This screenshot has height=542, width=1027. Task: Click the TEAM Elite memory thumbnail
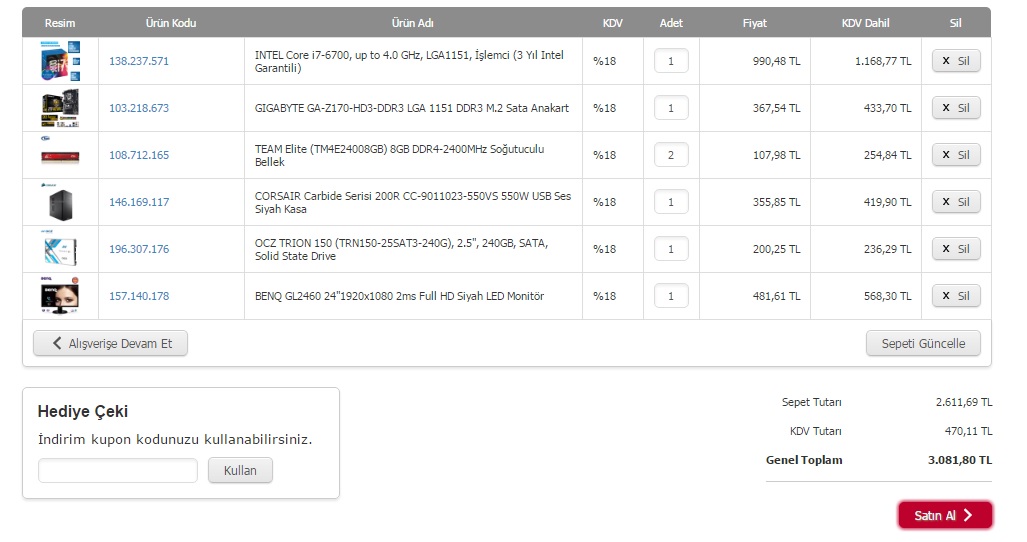60,155
